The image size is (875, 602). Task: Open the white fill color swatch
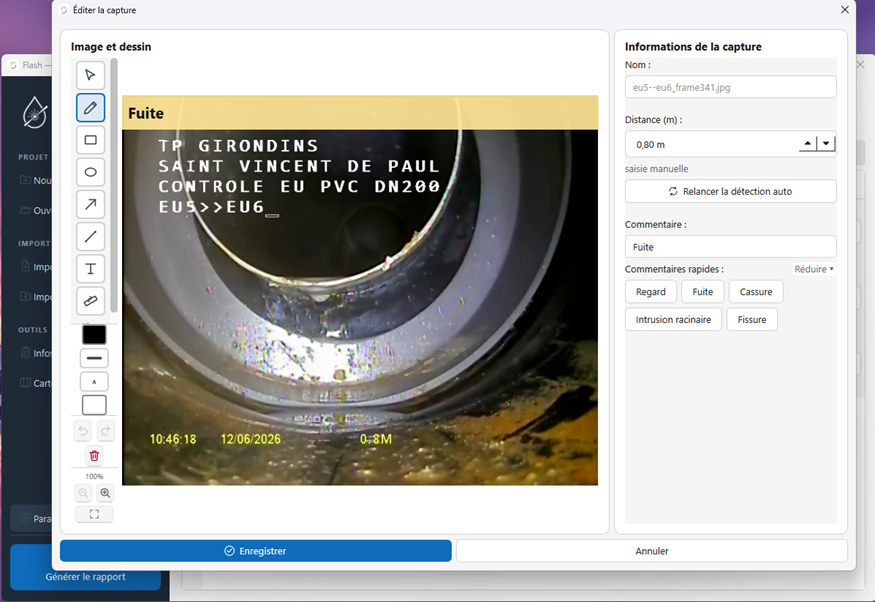[x=94, y=405]
